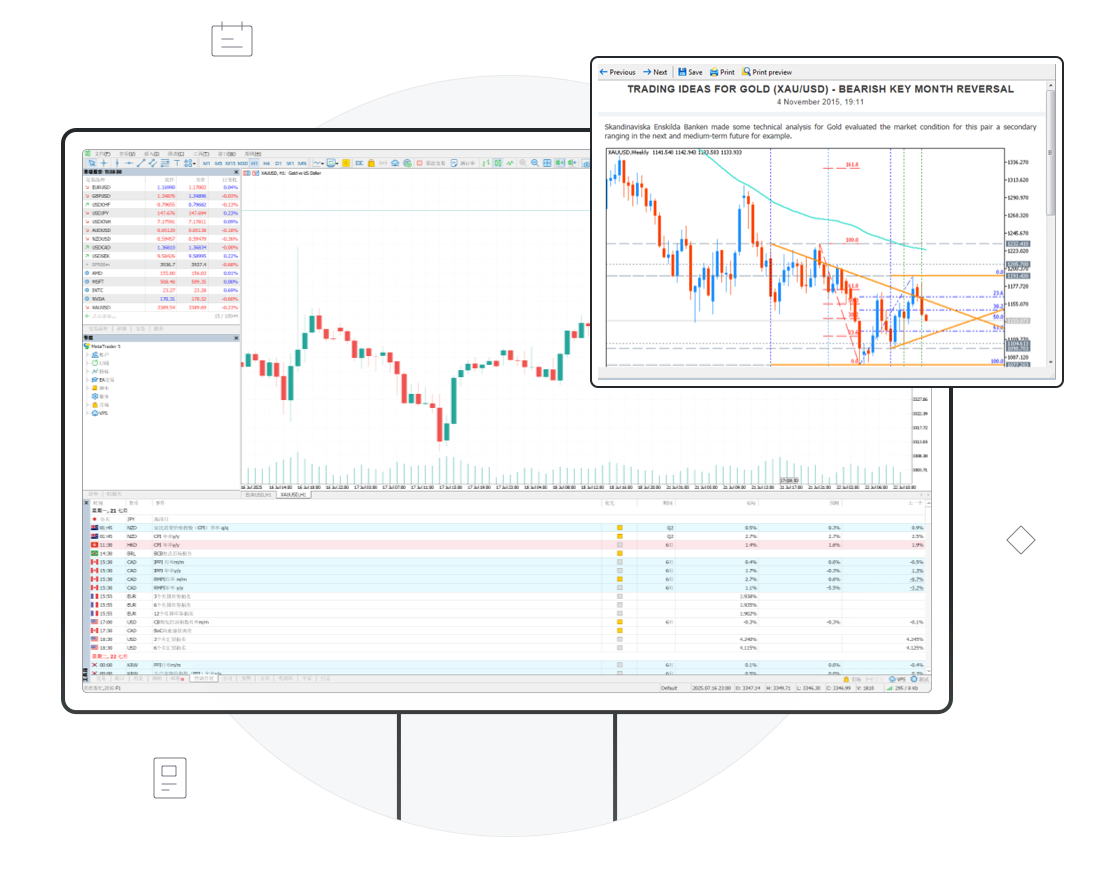This screenshot has height=896, width=1120.
Task: Switch chart to D1 timeframe
Action: point(278,163)
